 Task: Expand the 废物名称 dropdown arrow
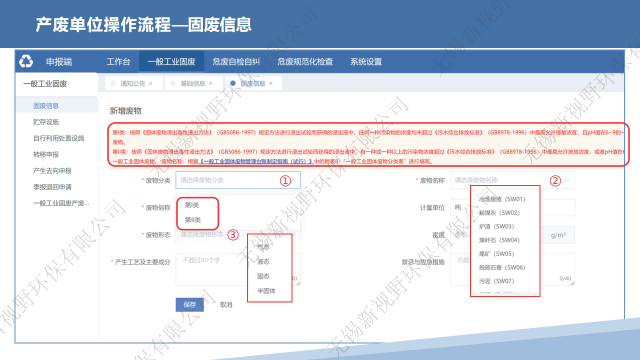568,180
